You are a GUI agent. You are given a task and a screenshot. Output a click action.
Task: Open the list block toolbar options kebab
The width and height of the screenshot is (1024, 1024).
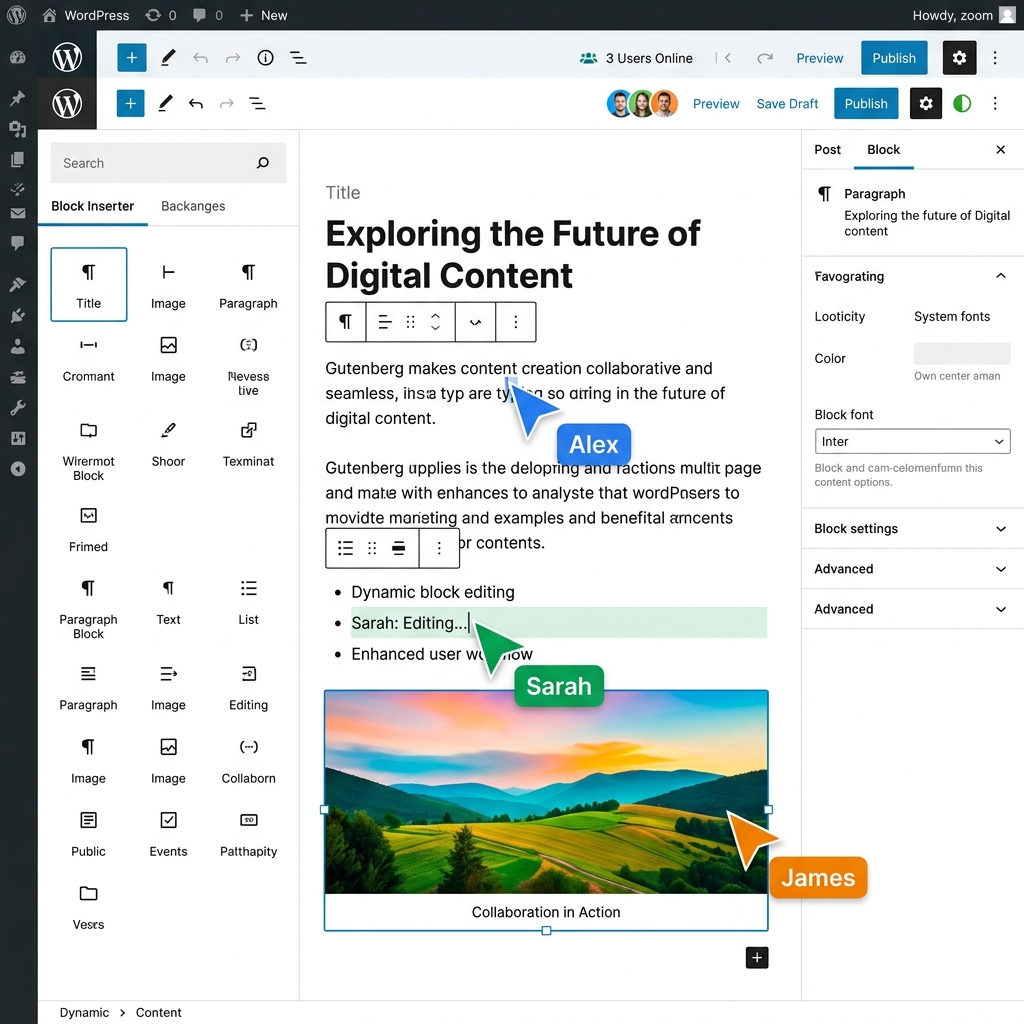tap(439, 548)
